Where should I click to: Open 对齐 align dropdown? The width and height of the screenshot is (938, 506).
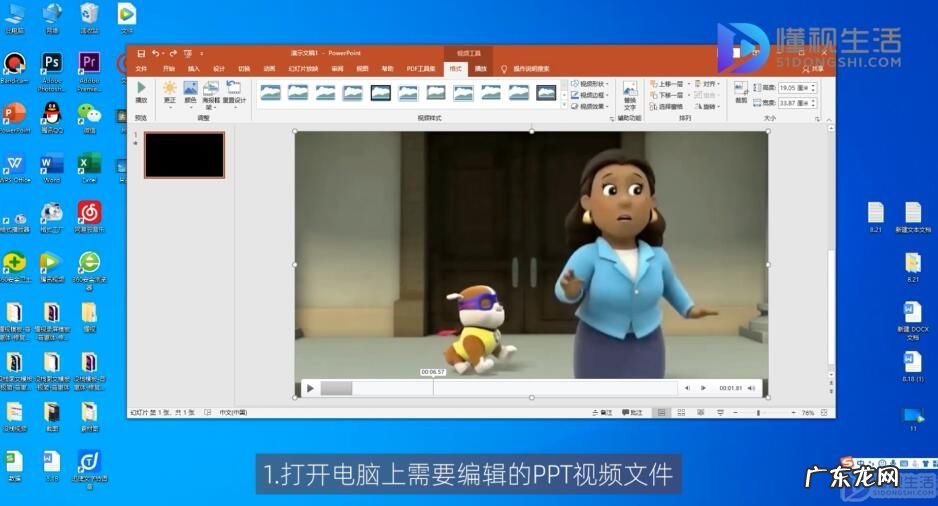pos(708,84)
